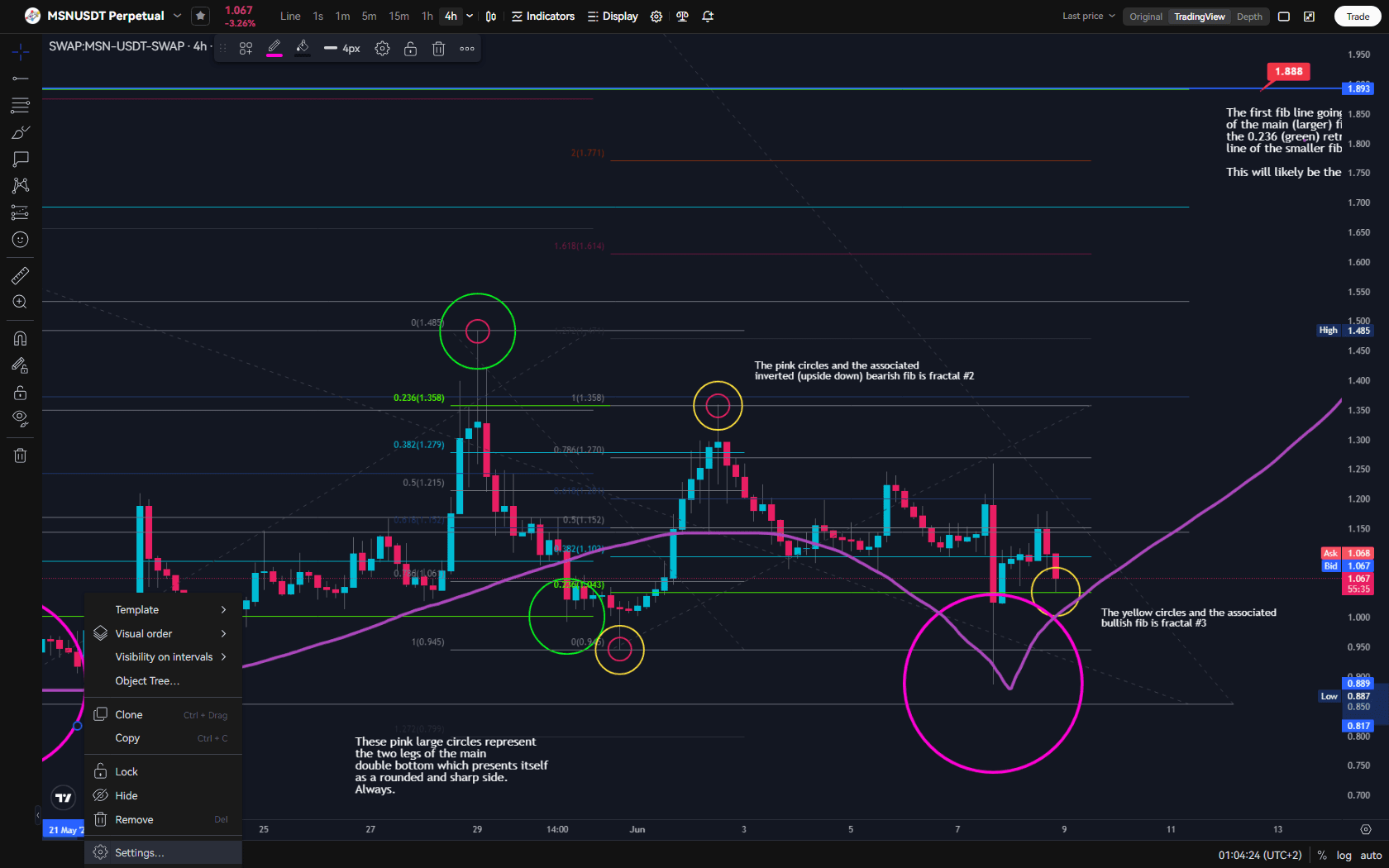
Task: Switch to the Depth chart tab
Action: (x=1249, y=17)
